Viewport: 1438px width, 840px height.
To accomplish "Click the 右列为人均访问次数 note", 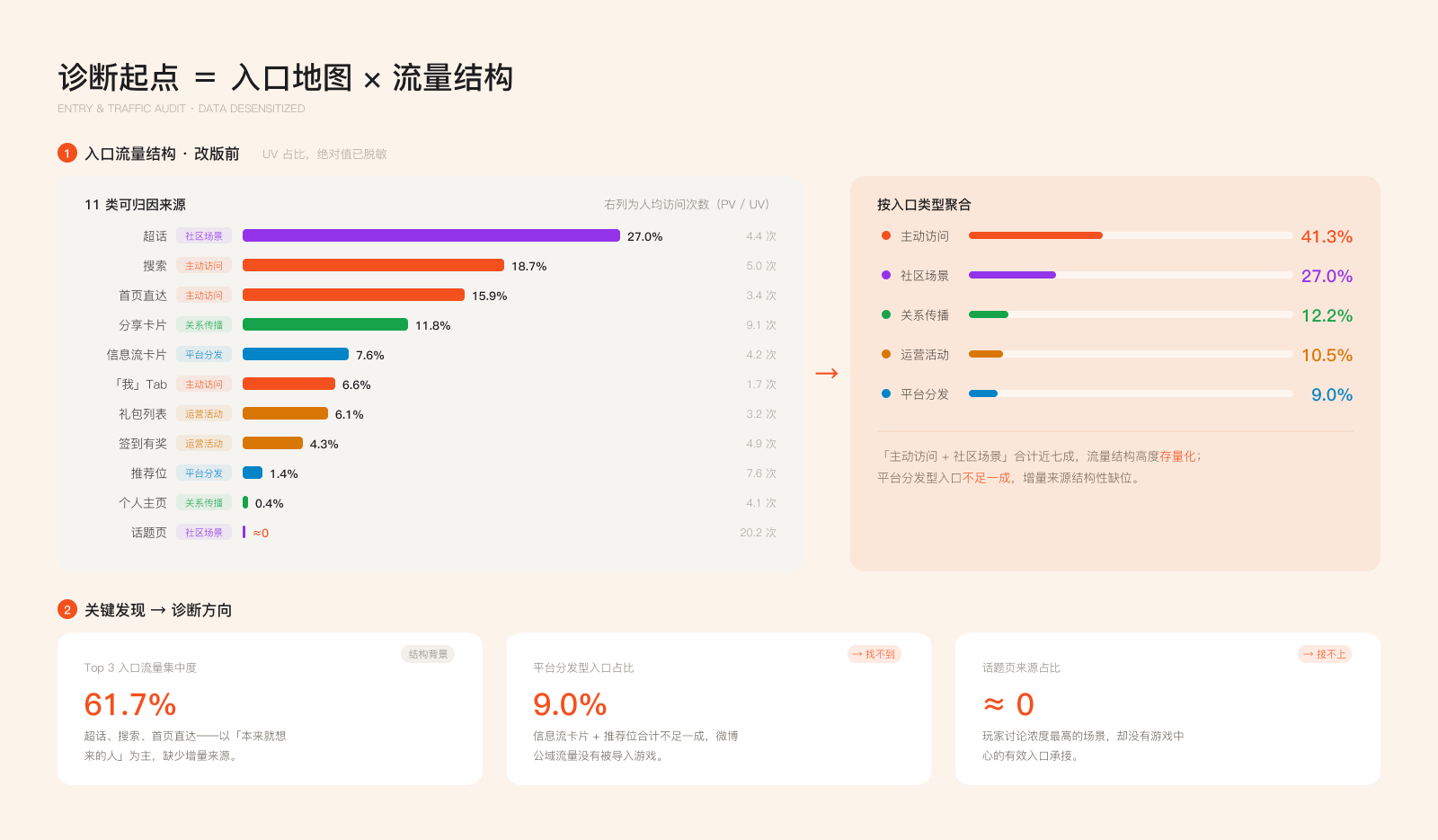I will click(687, 204).
